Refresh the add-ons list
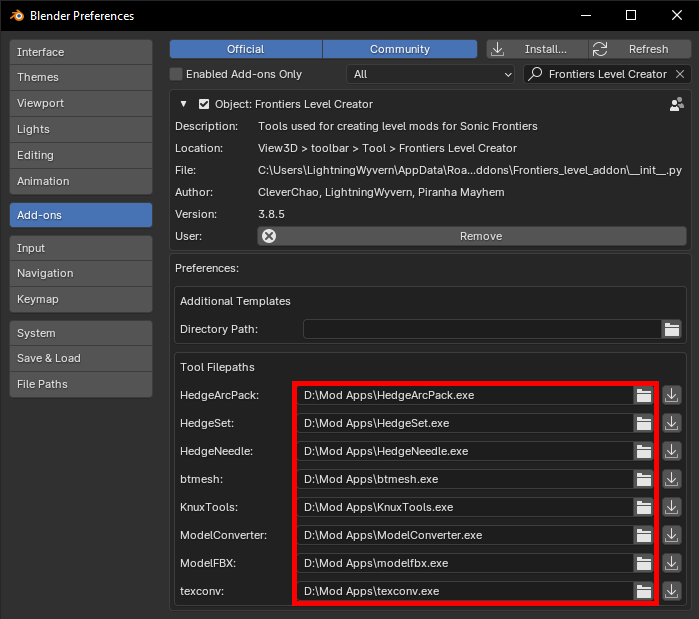 [640, 49]
